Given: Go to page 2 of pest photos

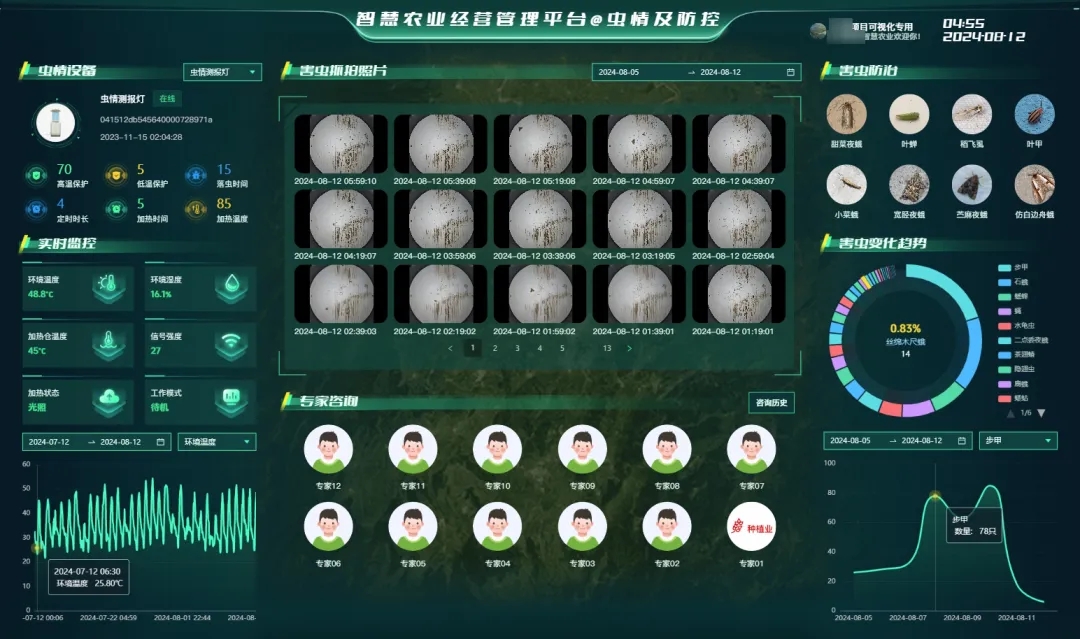Looking at the screenshot, I should click(495, 348).
